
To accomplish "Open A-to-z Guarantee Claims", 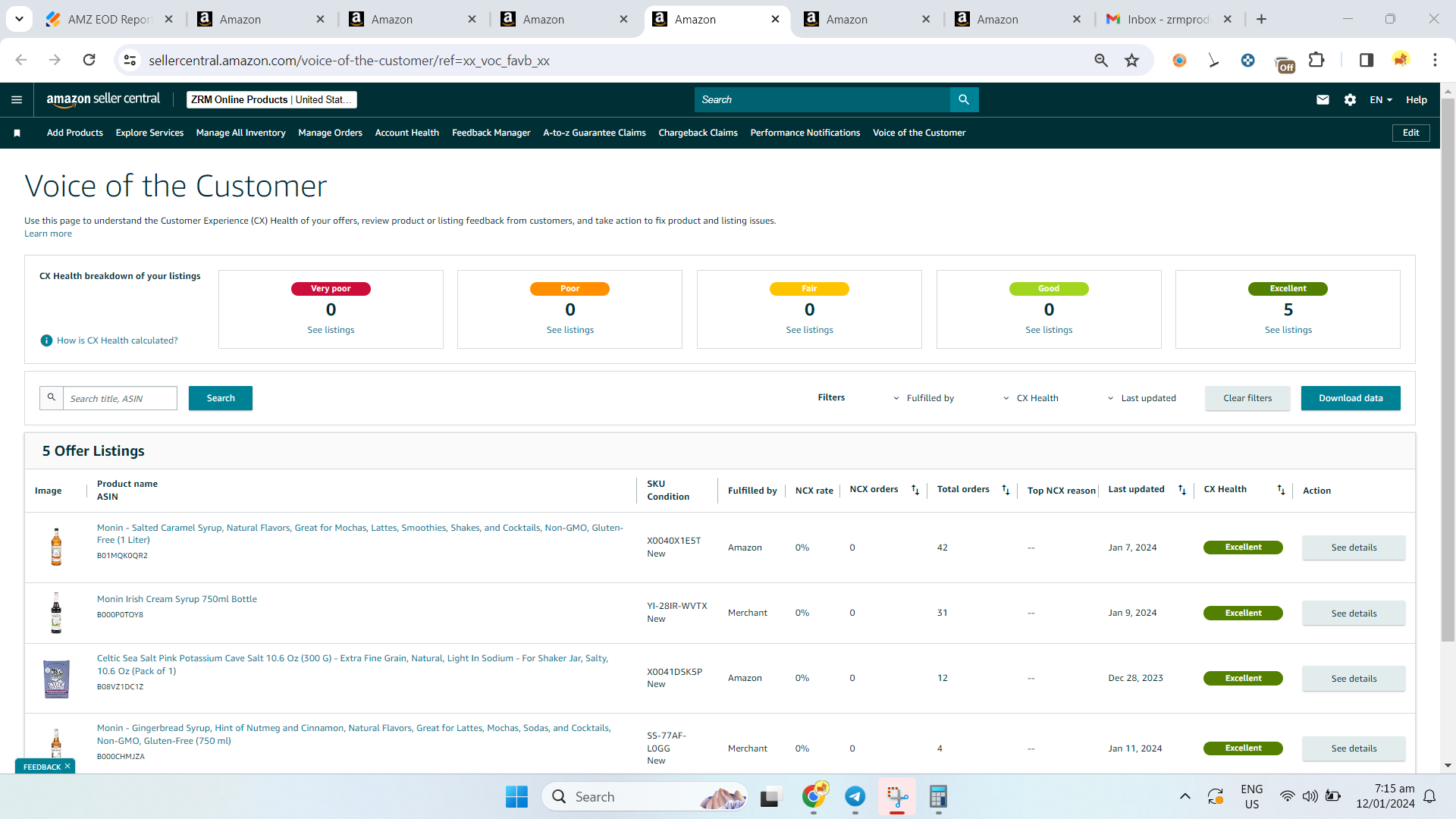I will (x=595, y=133).
